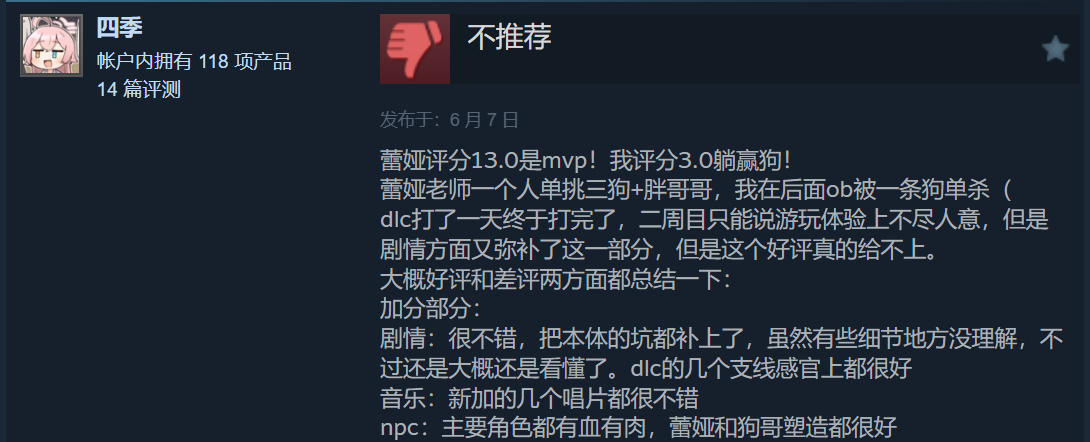Click the line starting 过还是大概还是看懂了

tap(646, 369)
